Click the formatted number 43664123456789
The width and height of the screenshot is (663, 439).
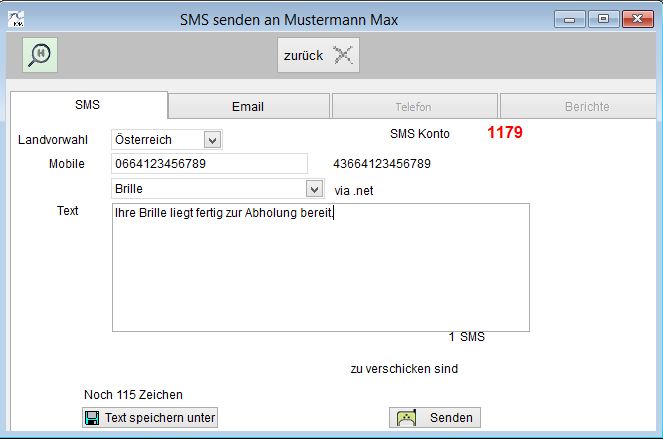click(x=382, y=164)
